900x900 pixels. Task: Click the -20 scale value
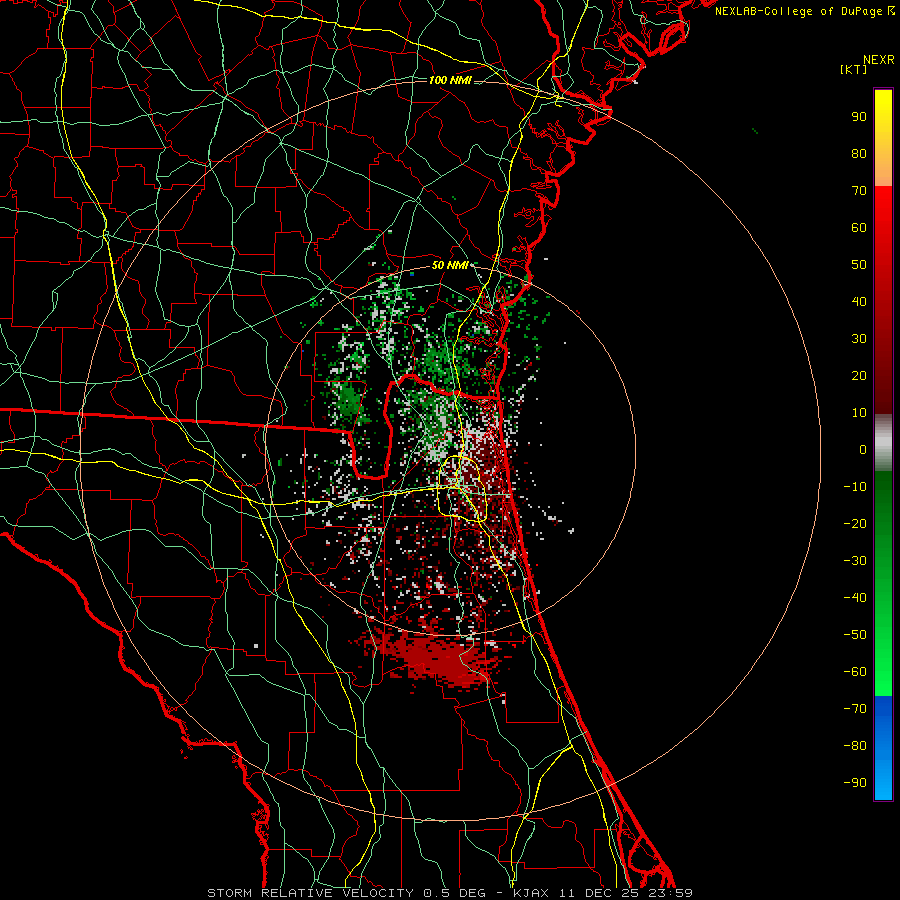[855, 523]
